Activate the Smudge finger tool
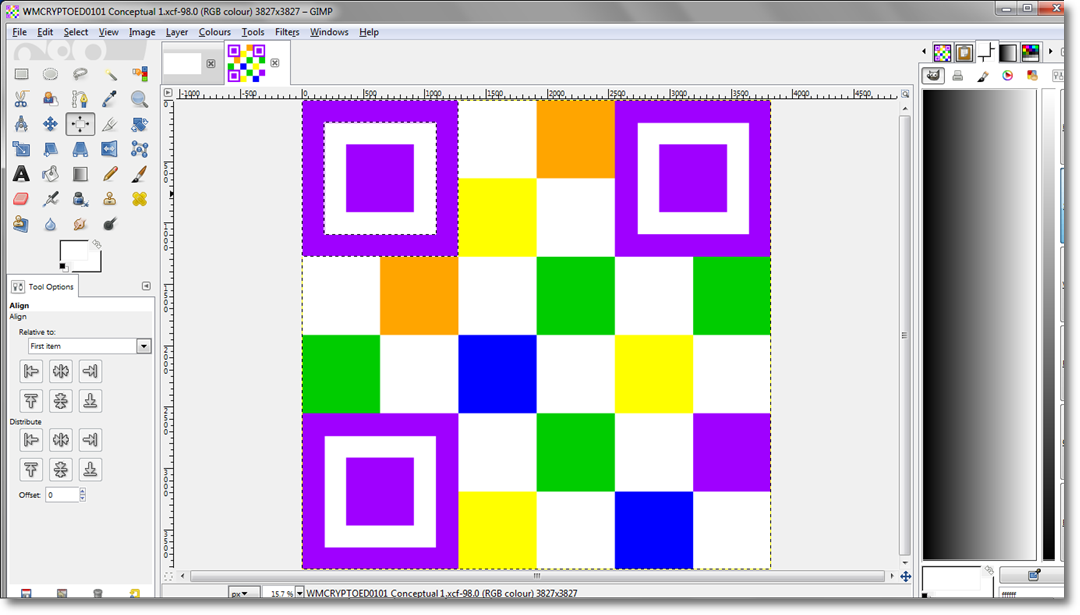The image size is (1080, 615). click(x=80, y=224)
